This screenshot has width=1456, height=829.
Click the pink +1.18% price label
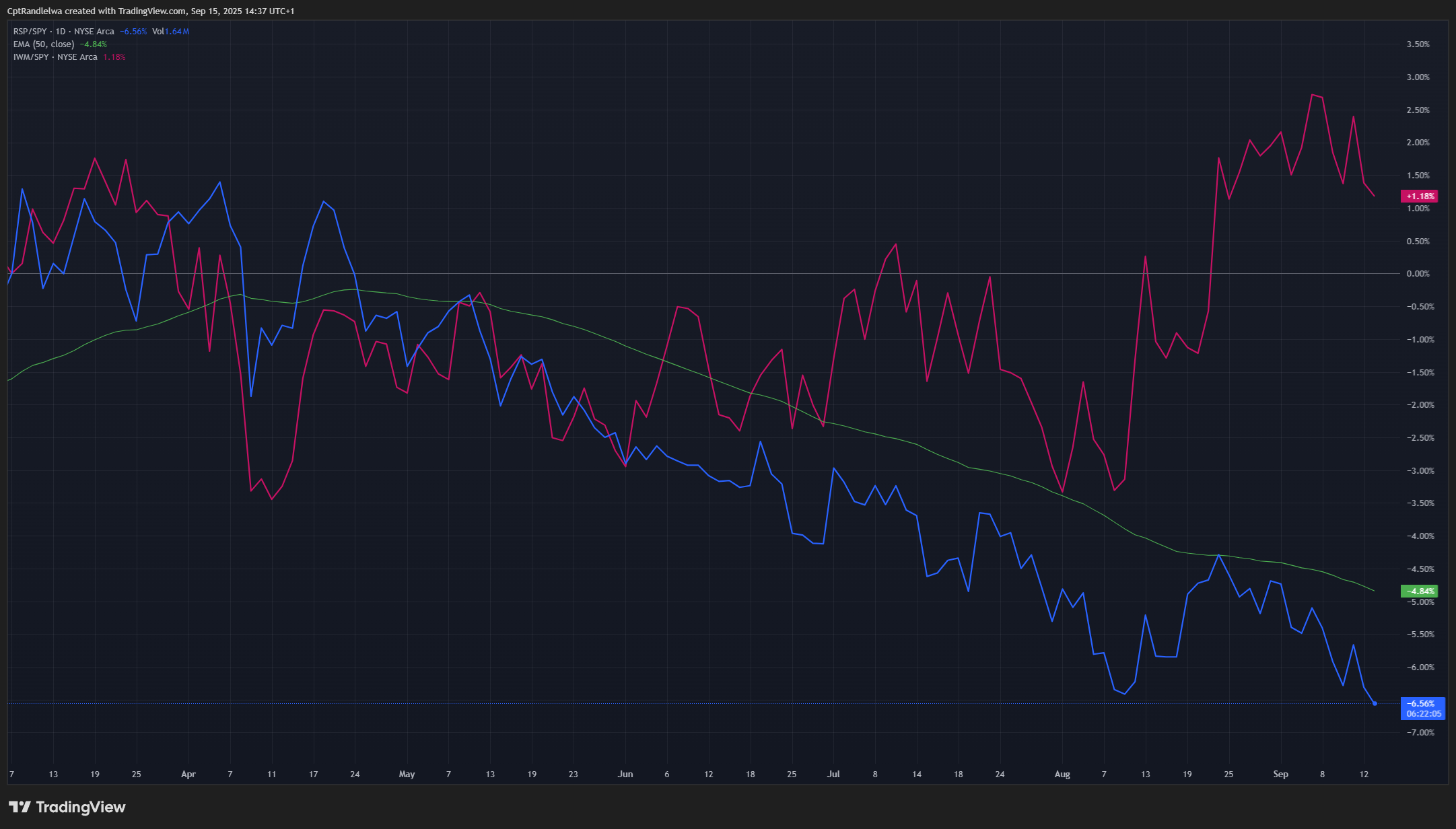click(1420, 196)
